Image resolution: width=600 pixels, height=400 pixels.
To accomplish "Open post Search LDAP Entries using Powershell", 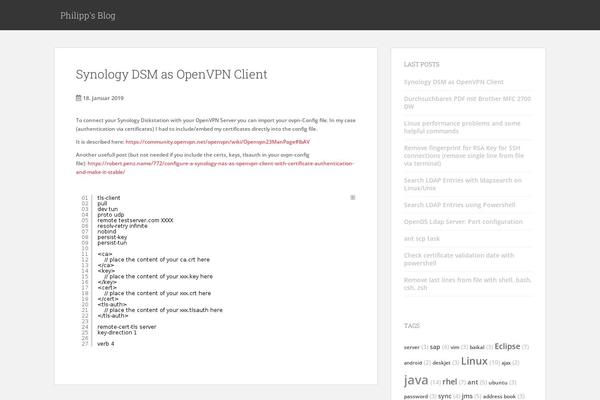I will pyautogui.click(x=459, y=205).
